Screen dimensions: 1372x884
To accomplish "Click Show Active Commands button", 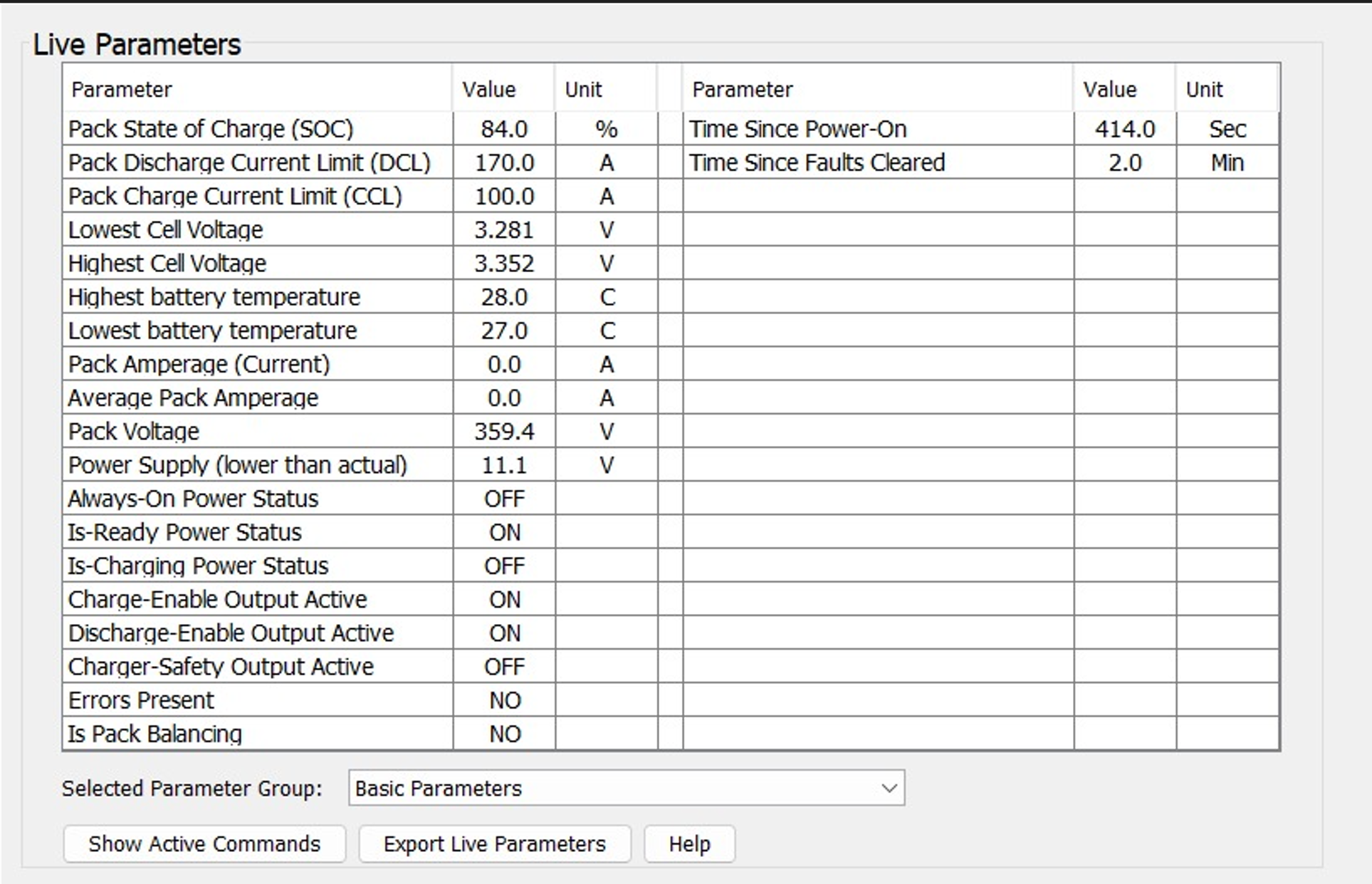I will click(204, 843).
